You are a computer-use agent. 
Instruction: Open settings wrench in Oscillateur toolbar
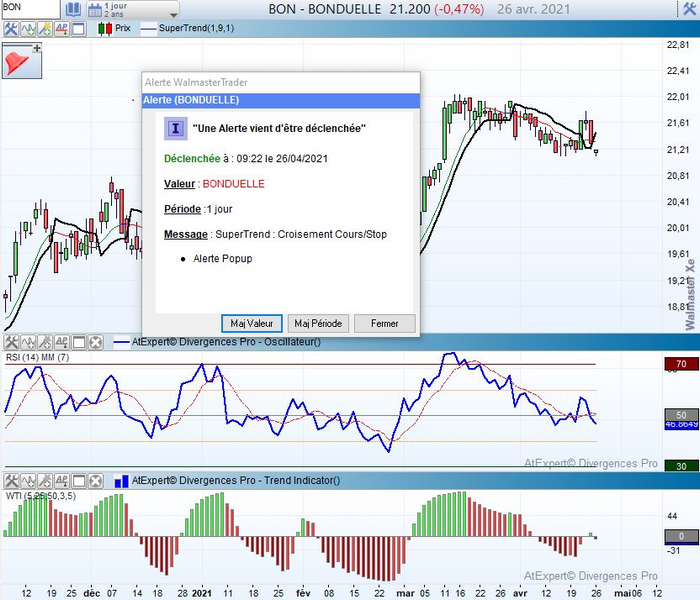click(x=11, y=342)
